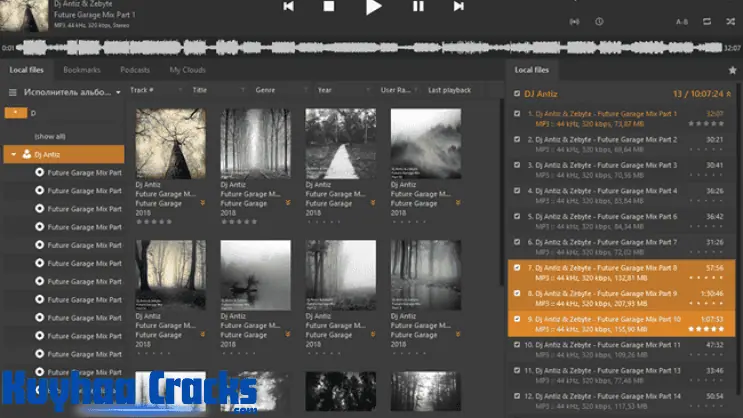Screen dimensions: 743x418
Task: Switch to the Bookmarks tab
Action: pos(81,70)
